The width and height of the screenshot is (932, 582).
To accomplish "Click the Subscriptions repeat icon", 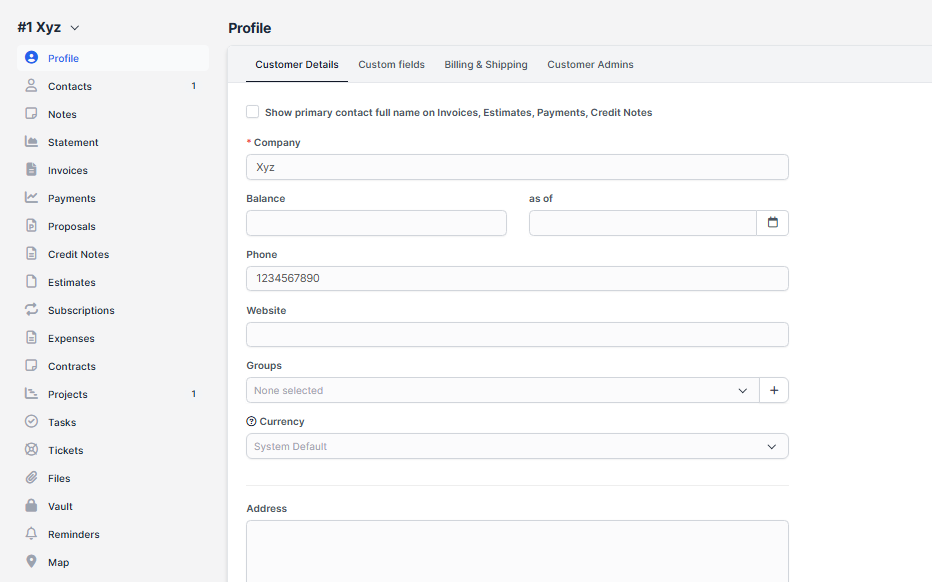I will (x=31, y=310).
